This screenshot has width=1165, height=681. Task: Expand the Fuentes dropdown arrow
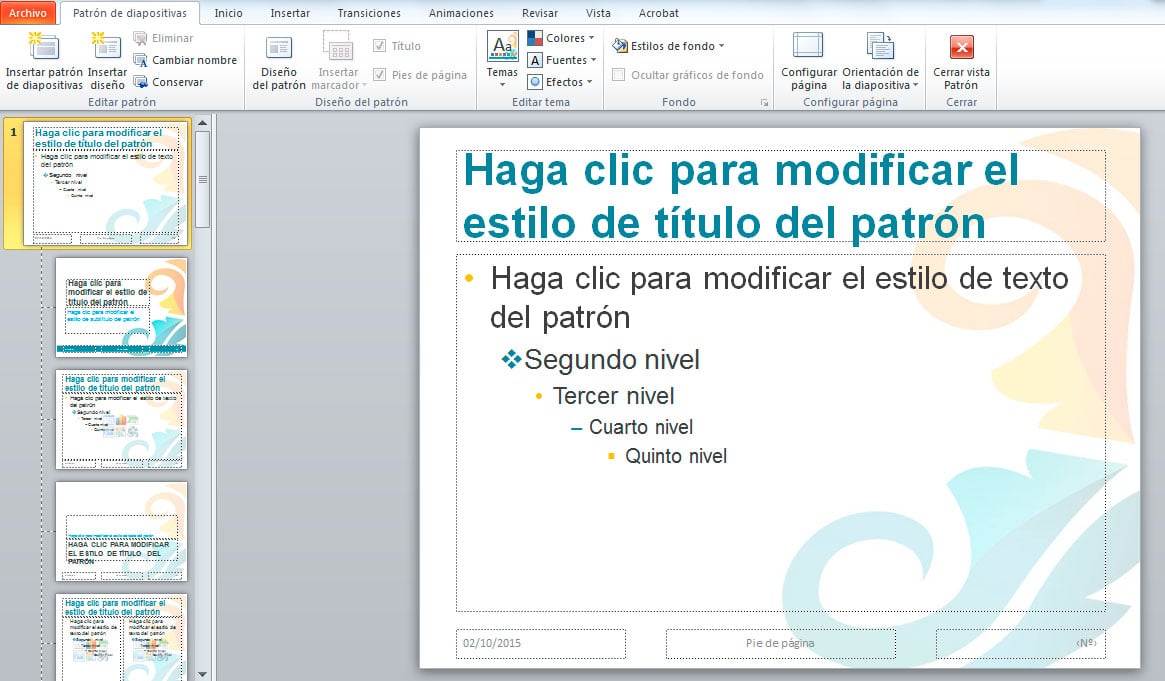point(594,60)
